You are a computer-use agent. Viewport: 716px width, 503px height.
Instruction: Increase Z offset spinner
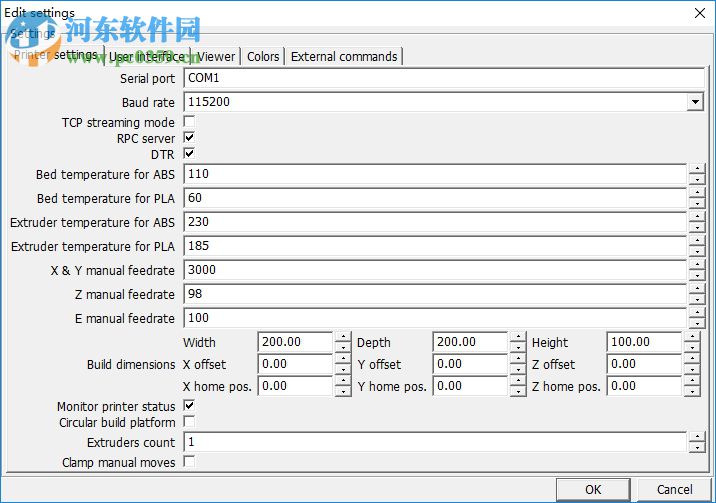coord(692,359)
